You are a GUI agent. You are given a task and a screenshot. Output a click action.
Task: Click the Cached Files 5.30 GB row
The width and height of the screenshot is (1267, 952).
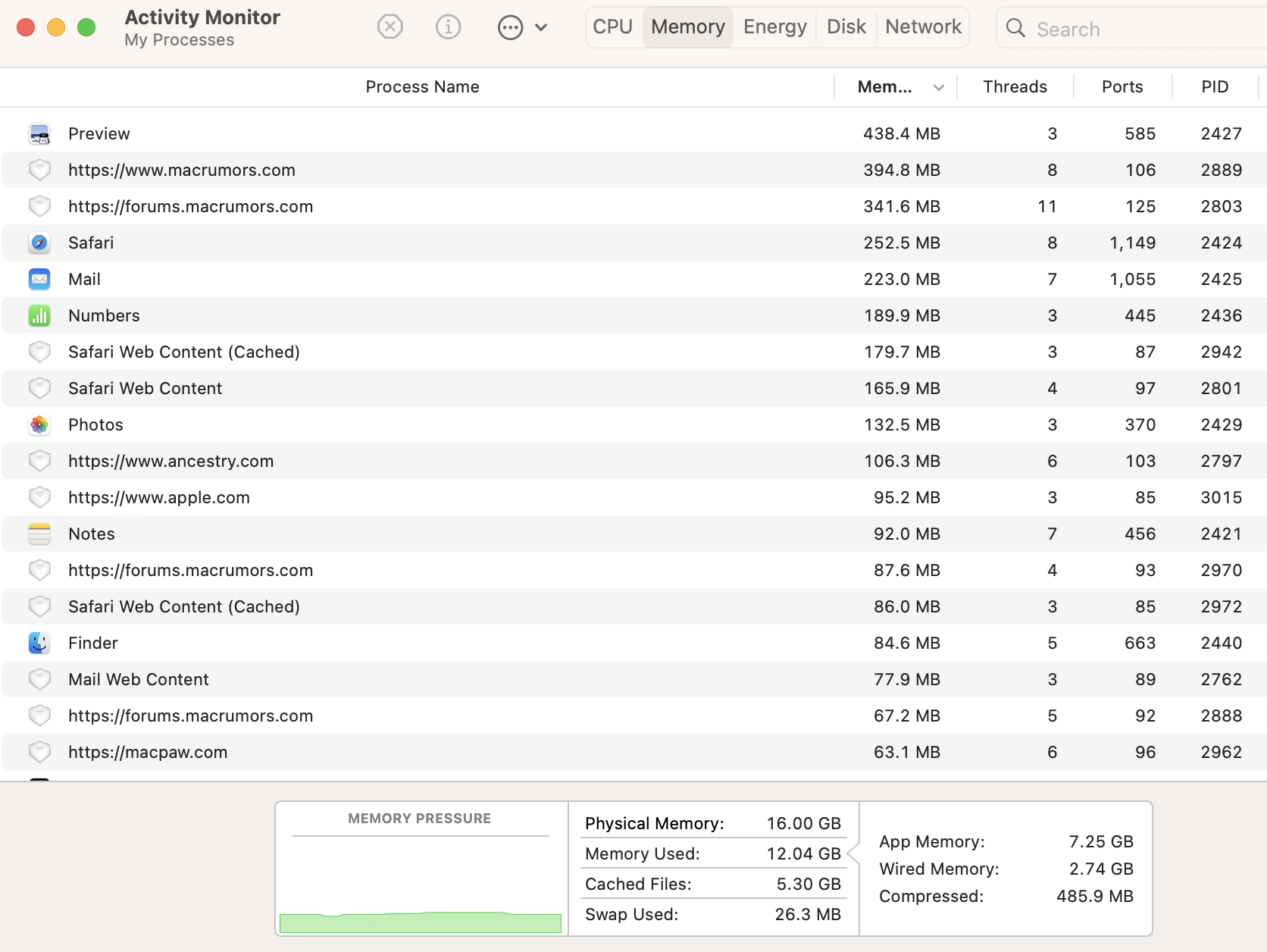(713, 884)
